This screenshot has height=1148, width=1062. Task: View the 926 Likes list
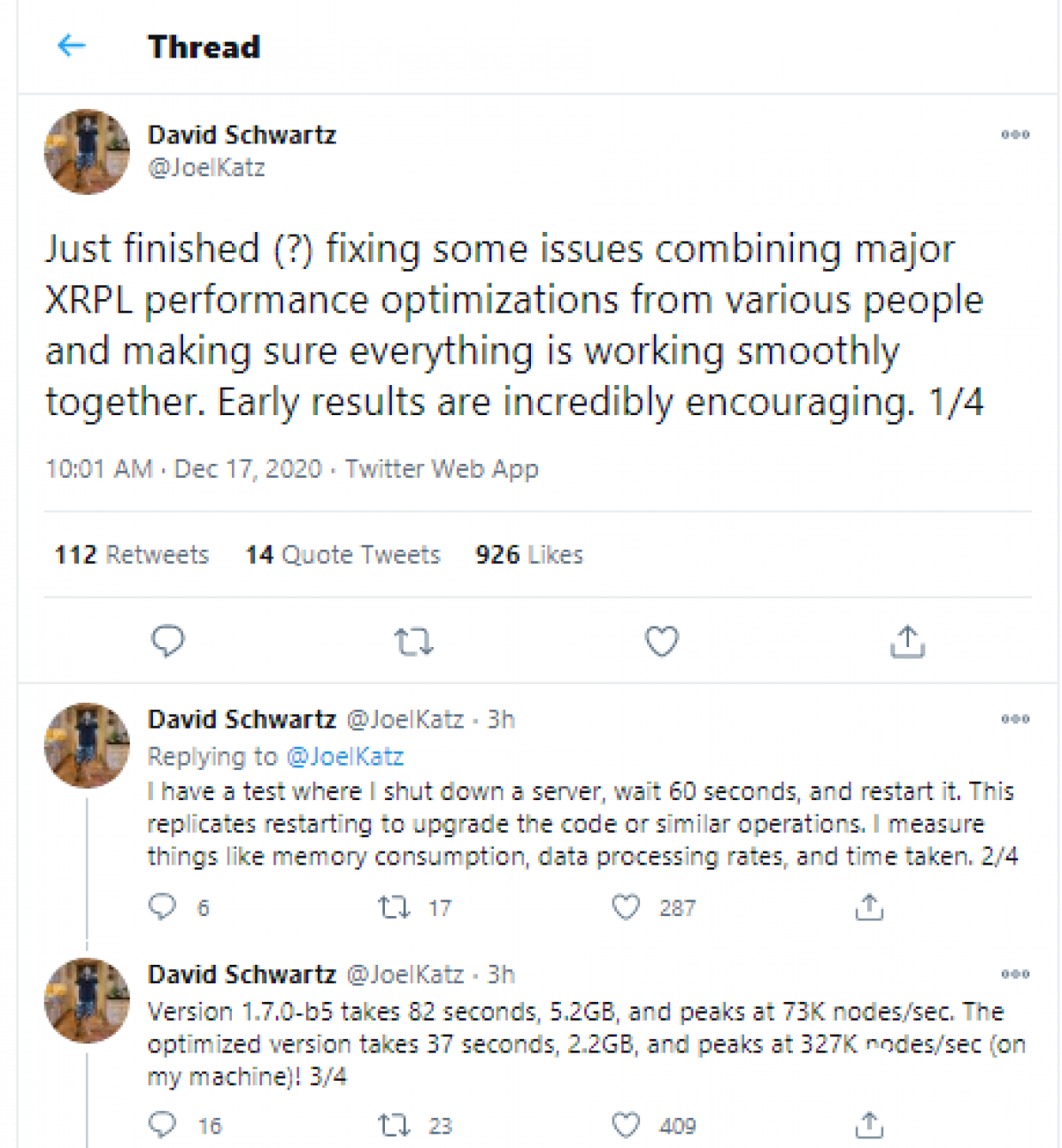click(527, 555)
